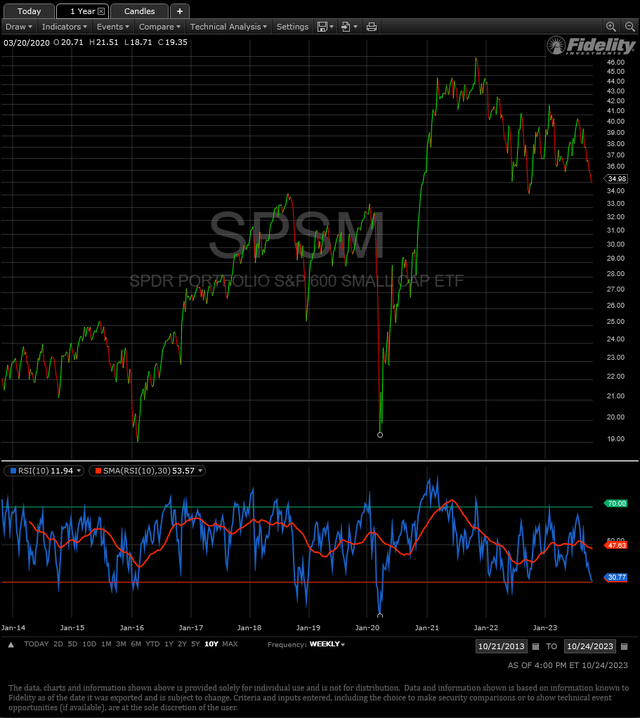Click the end date field 10/24/2023
The width and height of the screenshot is (640, 718).
point(590,646)
